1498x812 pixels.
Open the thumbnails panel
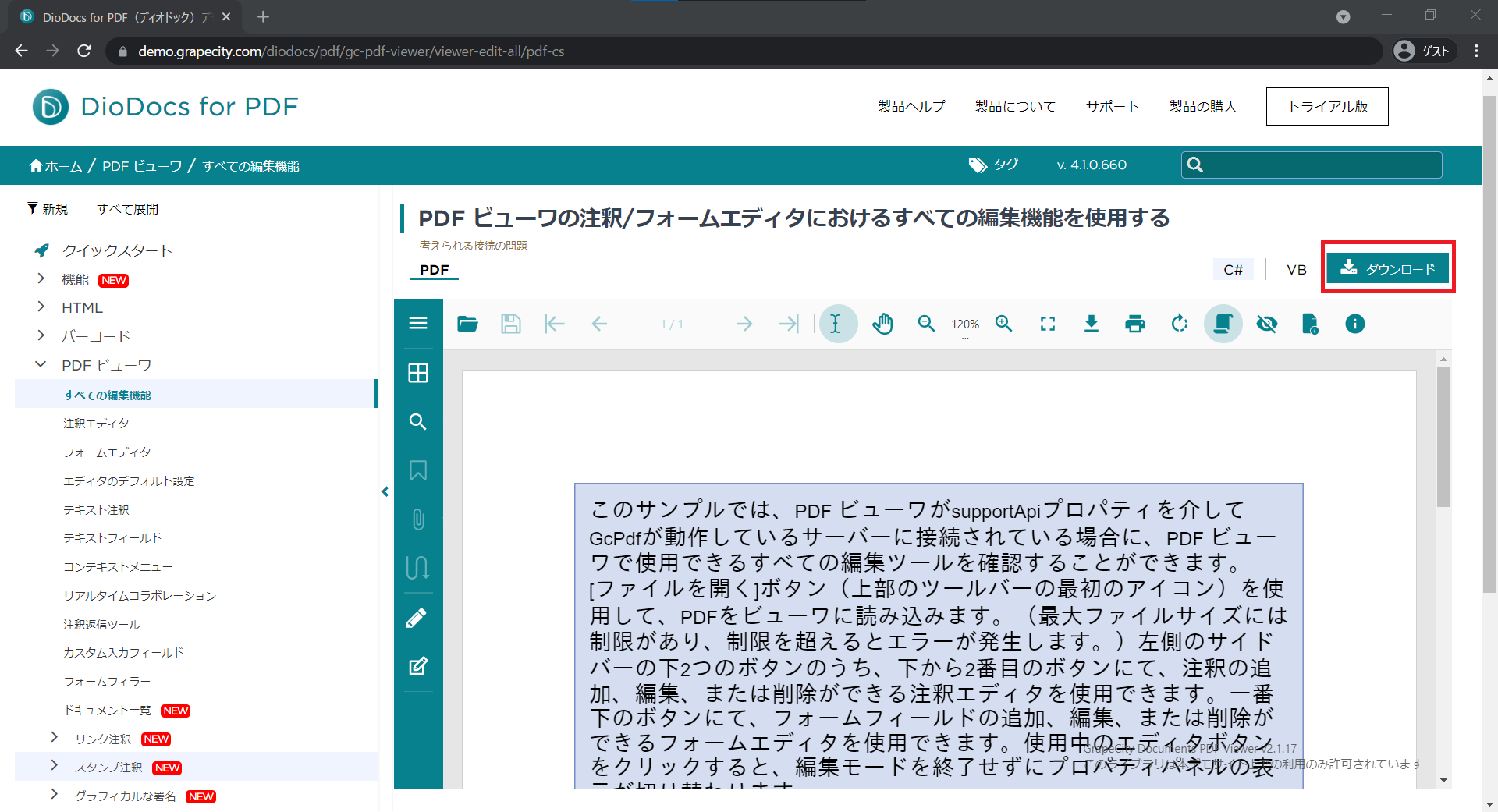click(x=418, y=373)
